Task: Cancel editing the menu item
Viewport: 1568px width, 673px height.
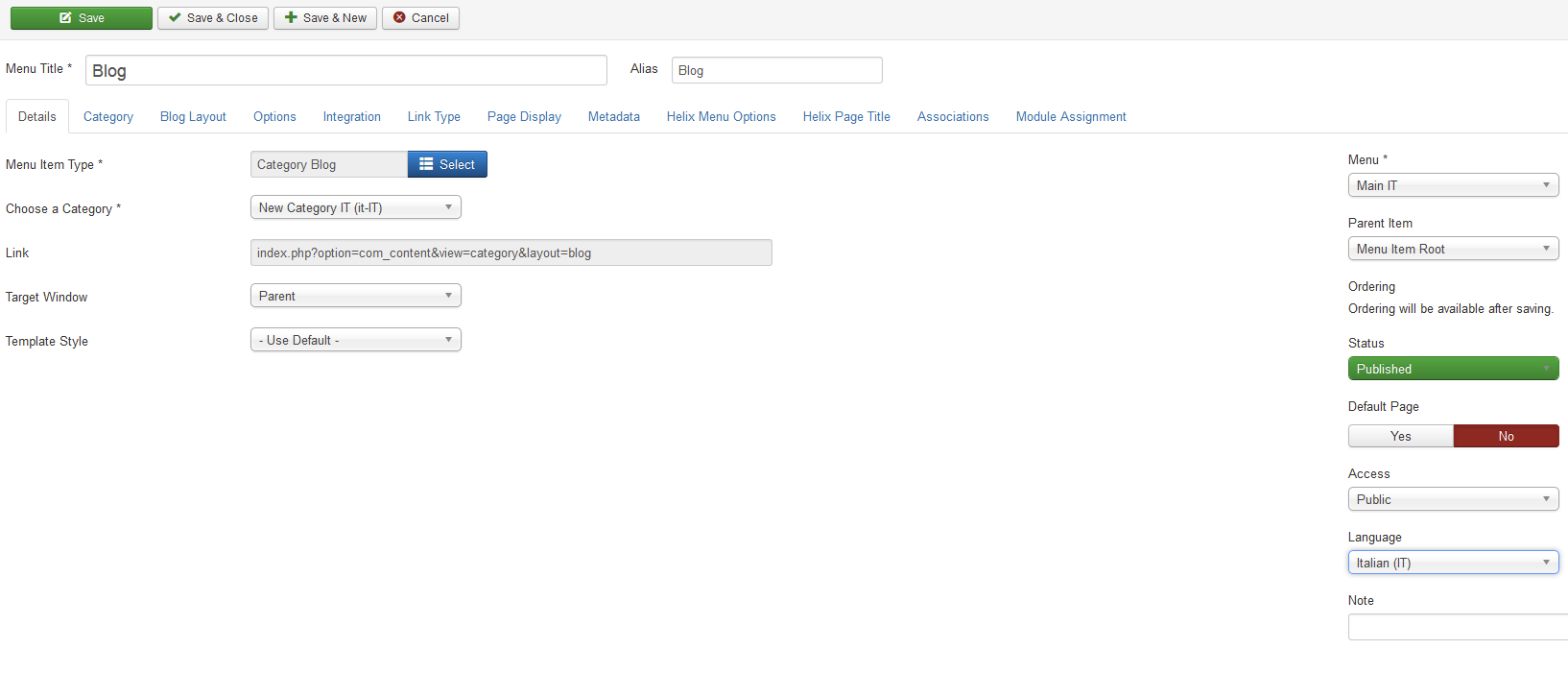Action: click(420, 18)
